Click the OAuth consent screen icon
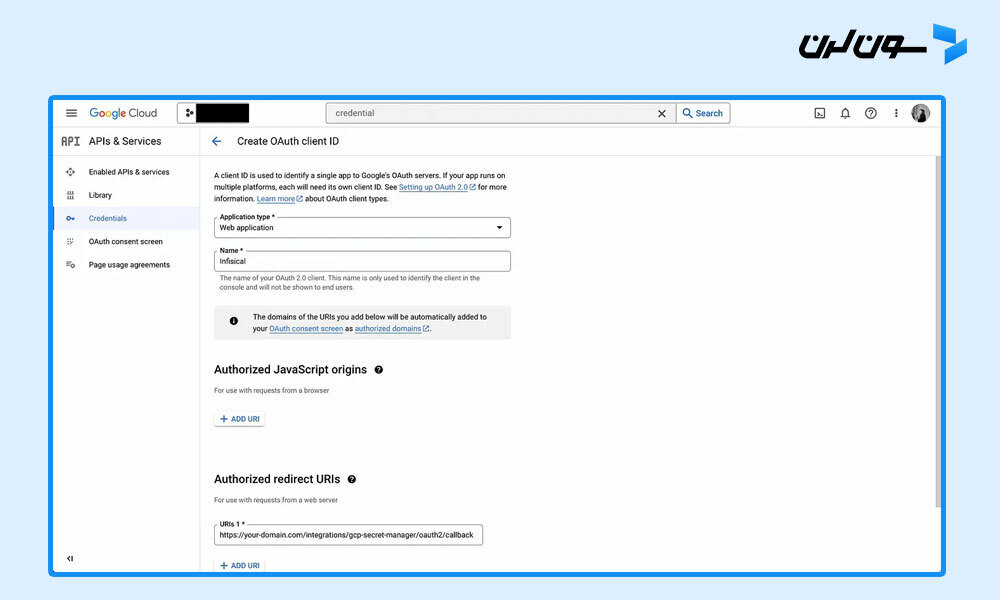 click(70, 242)
